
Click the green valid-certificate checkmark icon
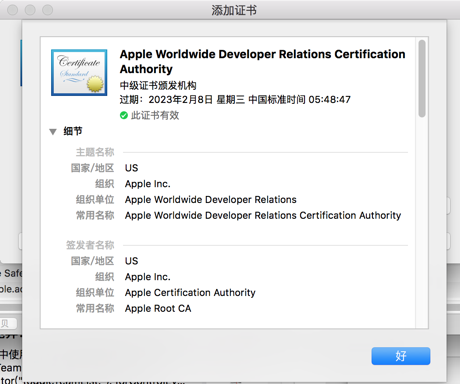[x=124, y=115]
